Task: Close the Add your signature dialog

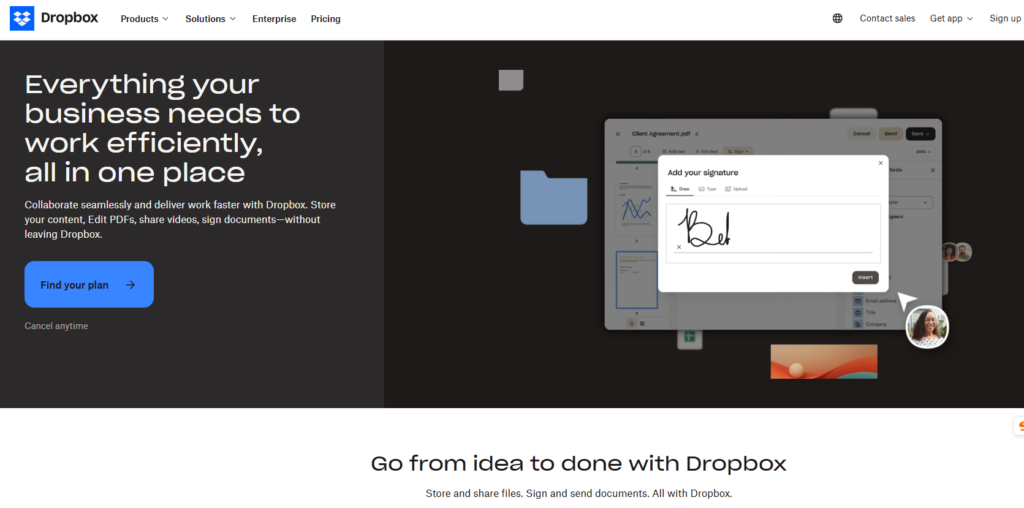Action: pos(880,163)
